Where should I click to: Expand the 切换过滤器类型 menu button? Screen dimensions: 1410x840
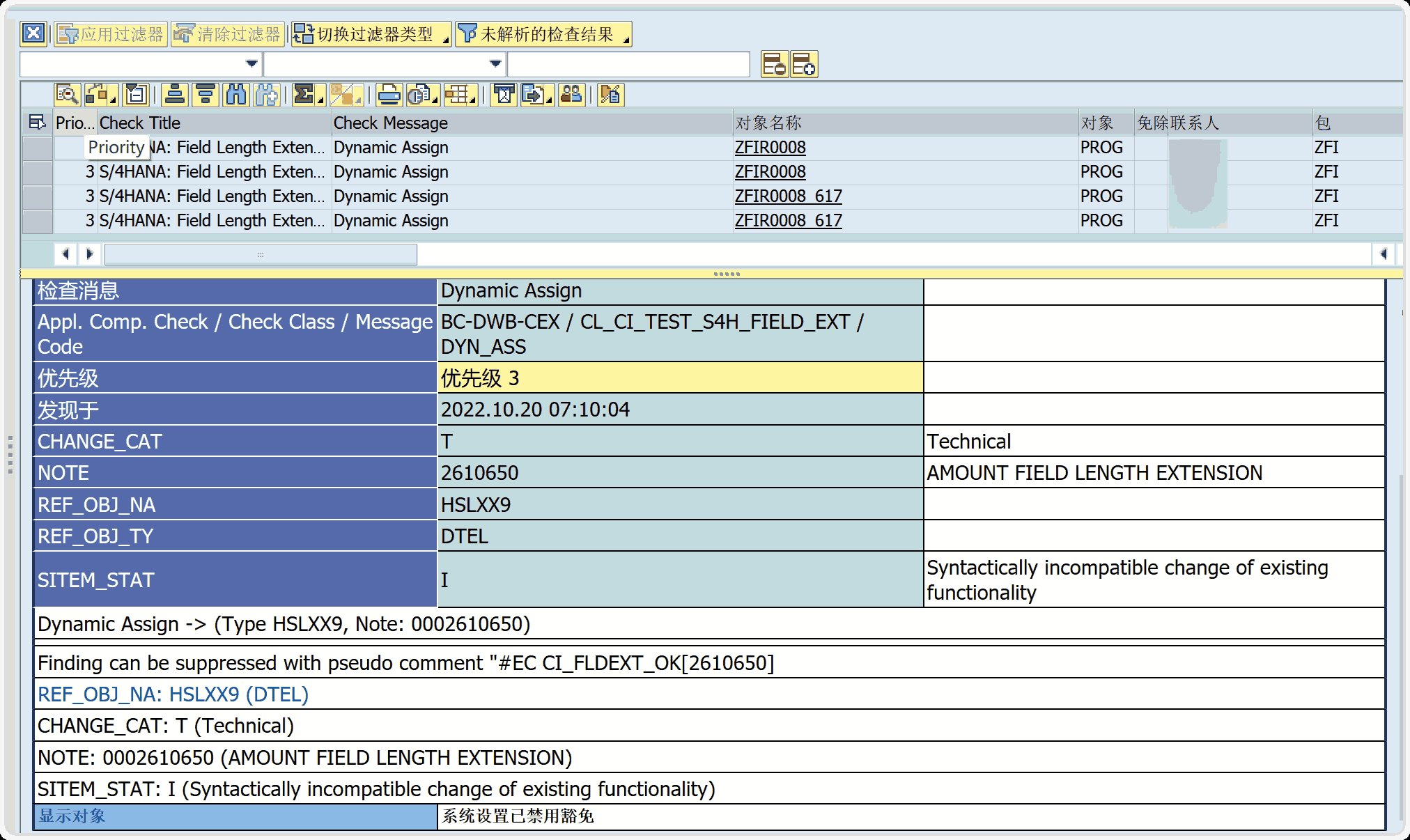[x=372, y=34]
